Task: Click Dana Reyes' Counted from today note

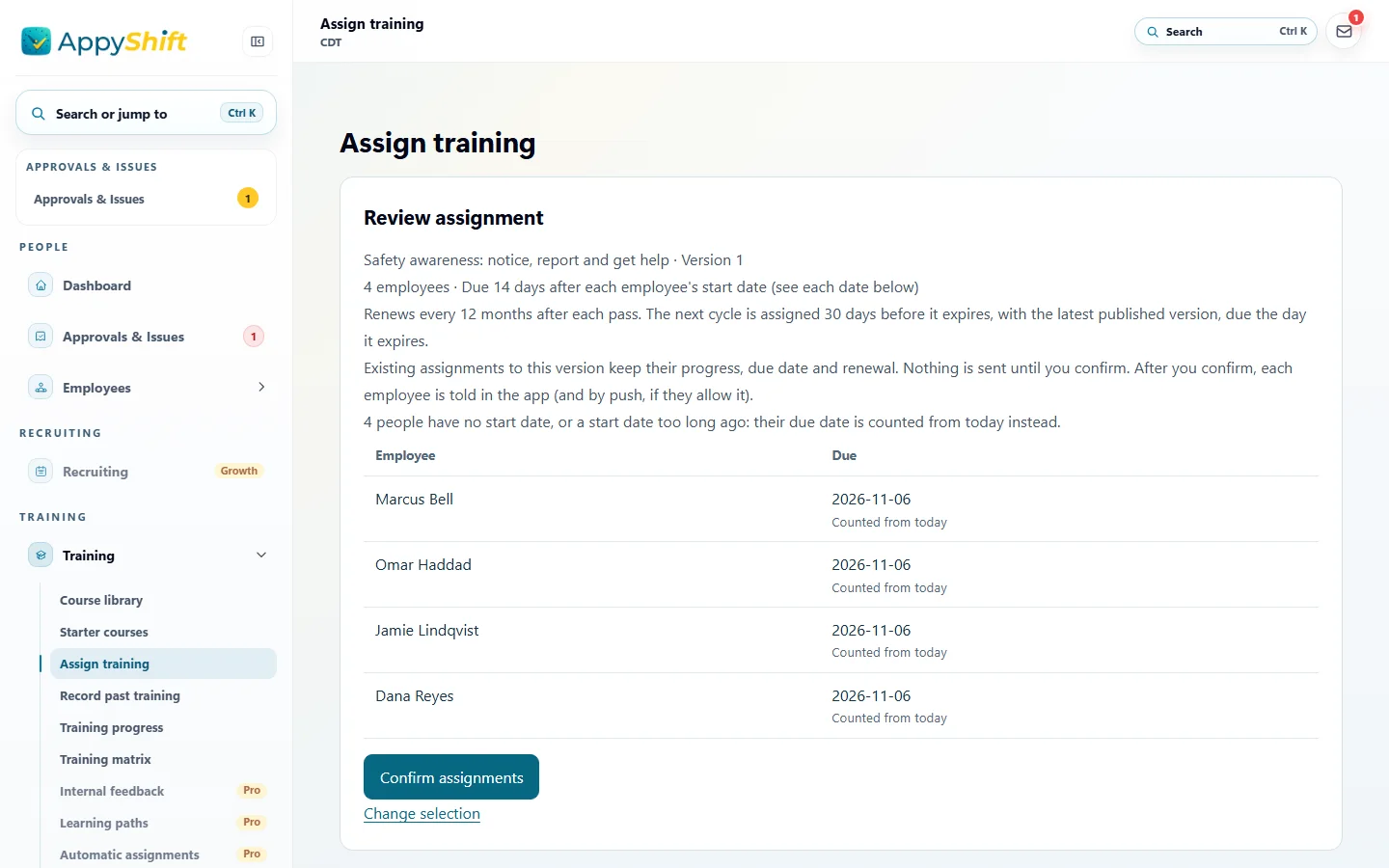Action: (x=889, y=719)
